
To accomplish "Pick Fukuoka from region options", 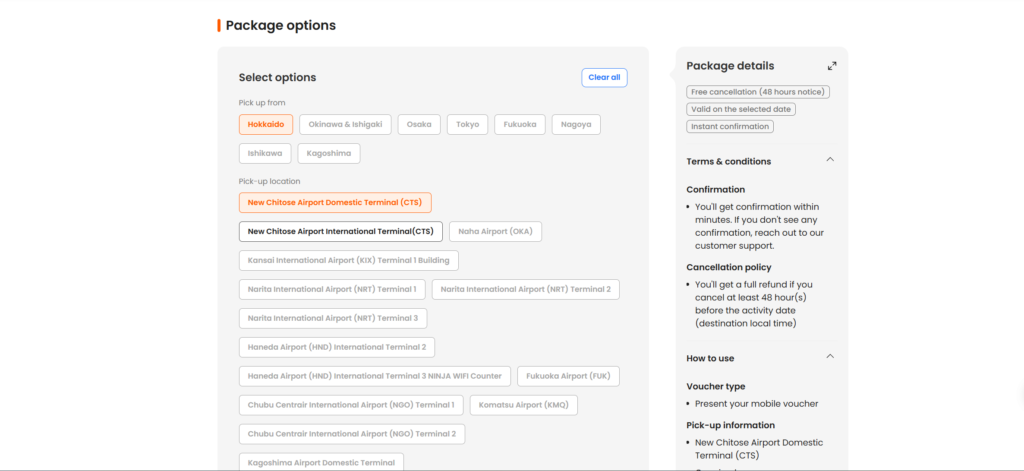I will 520,125.
